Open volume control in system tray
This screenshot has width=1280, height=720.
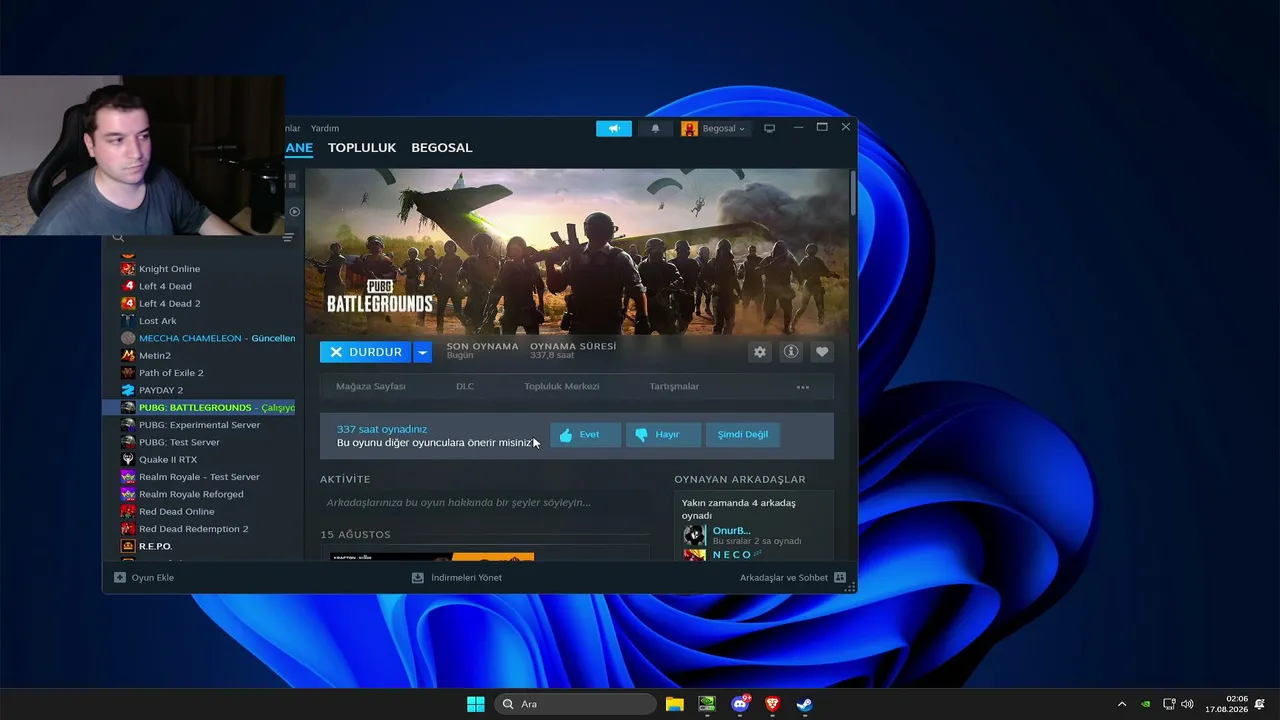(1187, 704)
